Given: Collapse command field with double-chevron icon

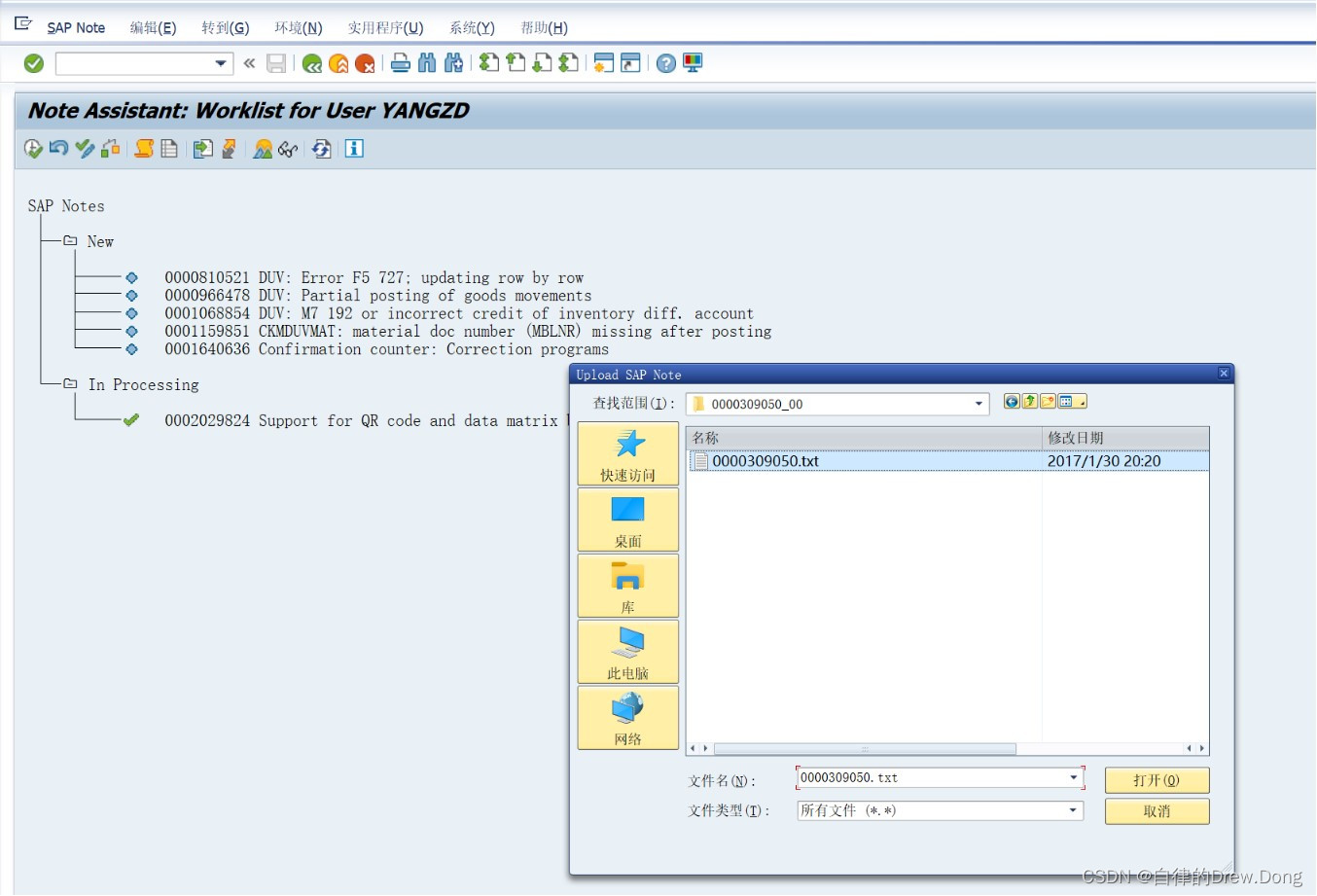Looking at the screenshot, I should 249,63.
